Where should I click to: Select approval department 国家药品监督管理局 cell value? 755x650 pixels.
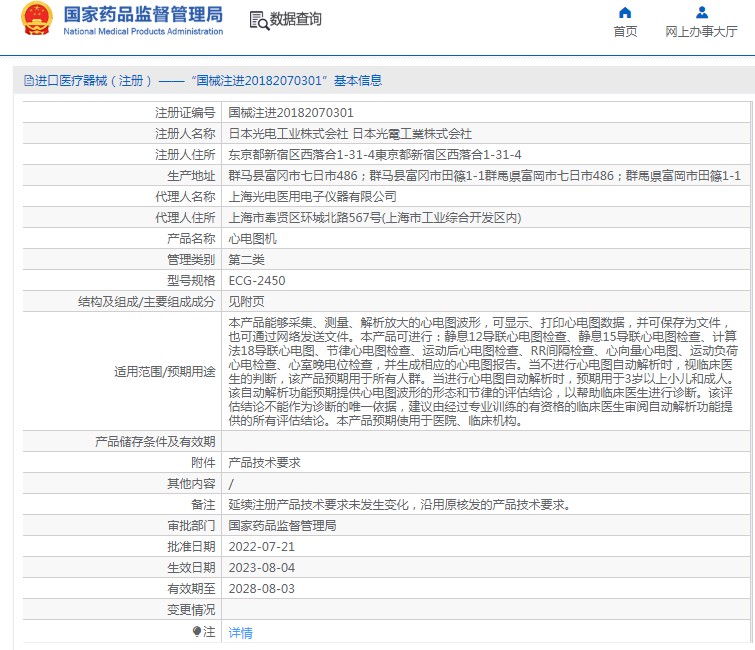pyautogui.click(x=282, y=526)
